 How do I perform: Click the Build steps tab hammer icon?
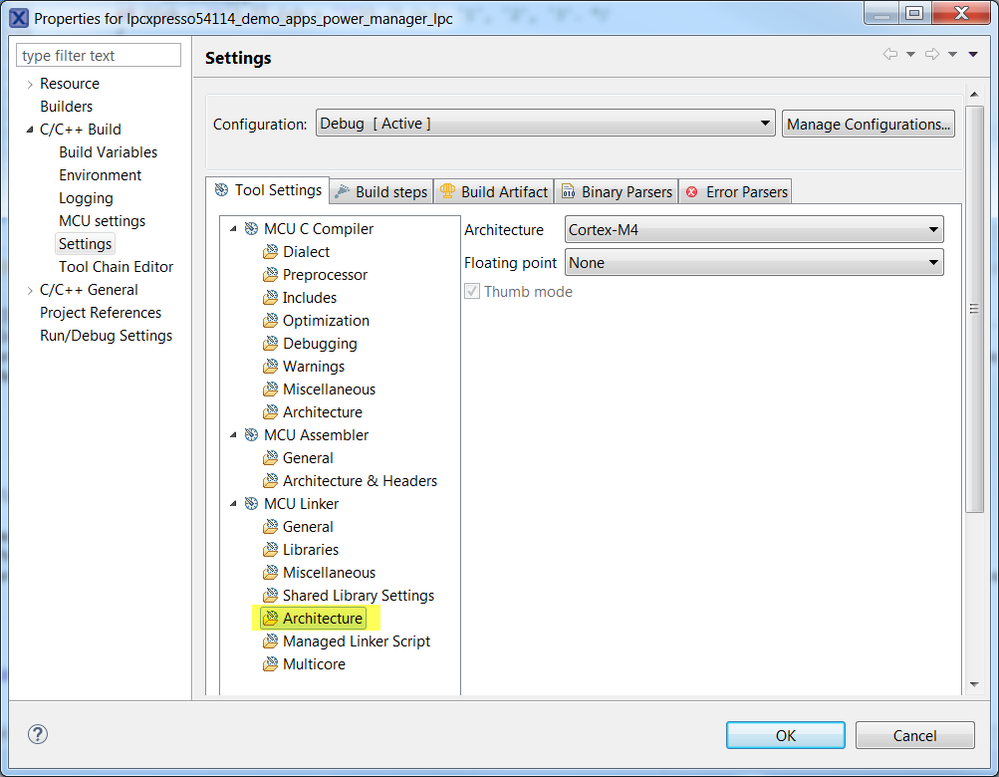[342, 192]
